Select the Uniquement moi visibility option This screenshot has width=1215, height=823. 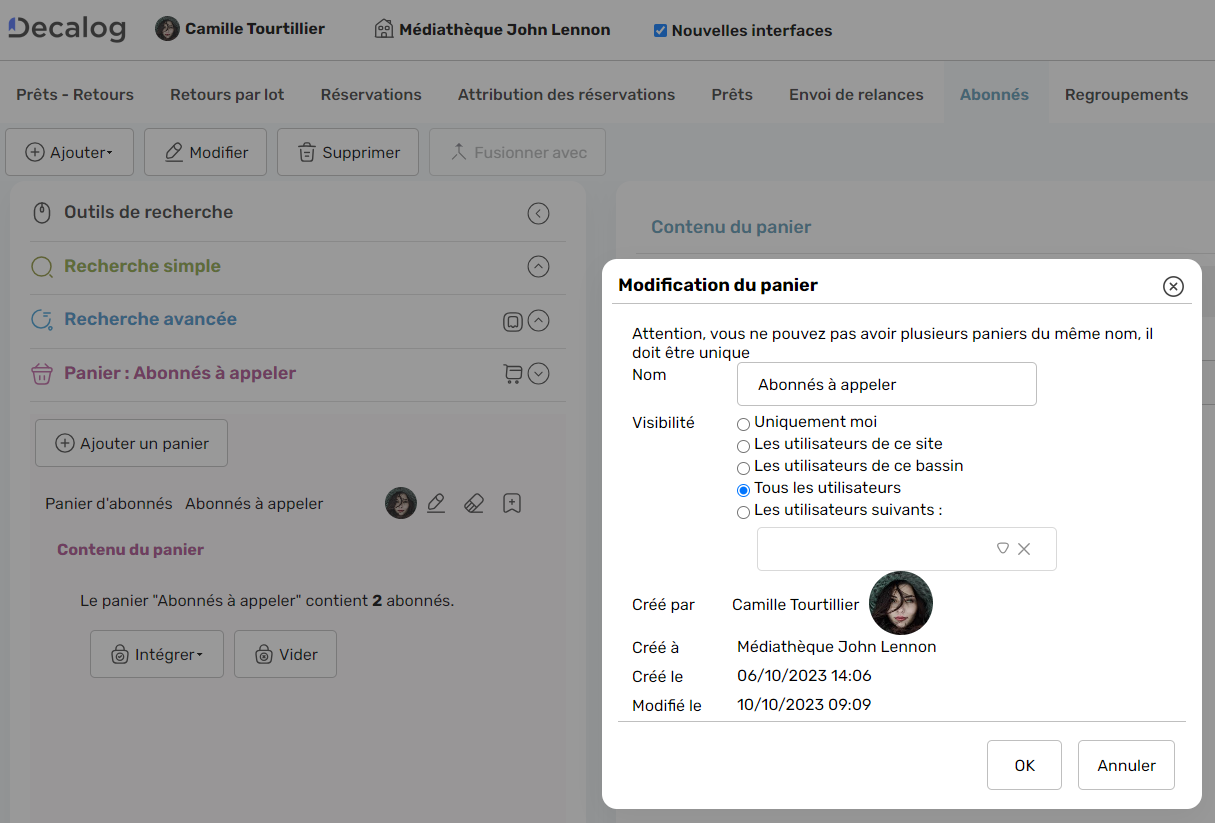click(x=743, y=424)
